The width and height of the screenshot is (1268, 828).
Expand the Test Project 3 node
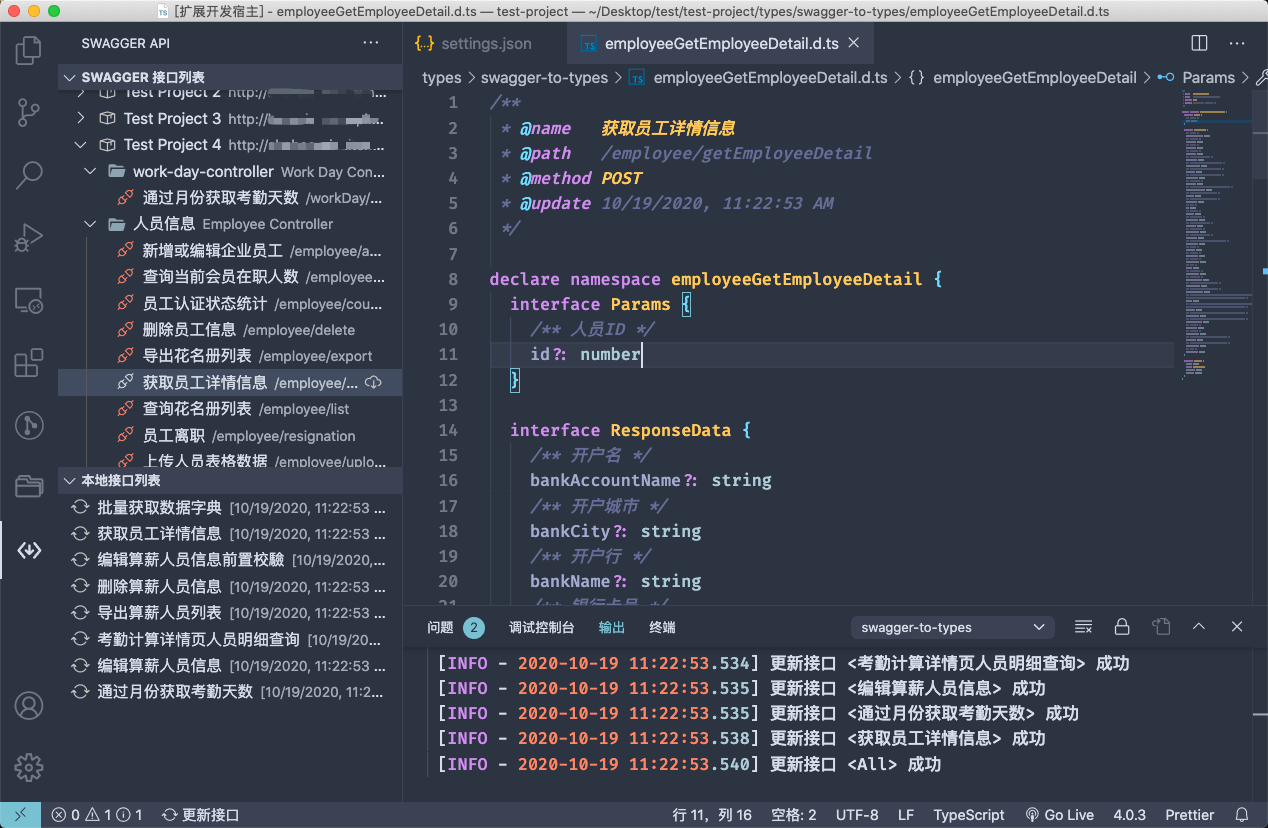tap(81, 118)
